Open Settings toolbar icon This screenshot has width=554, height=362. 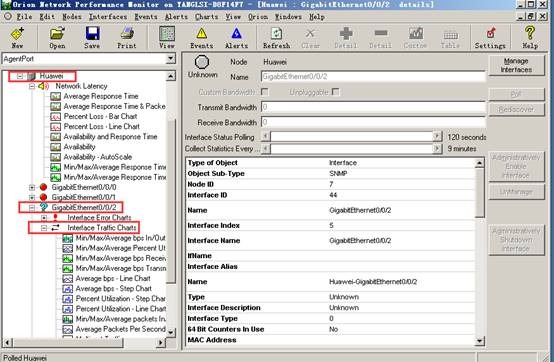point(490,34)
